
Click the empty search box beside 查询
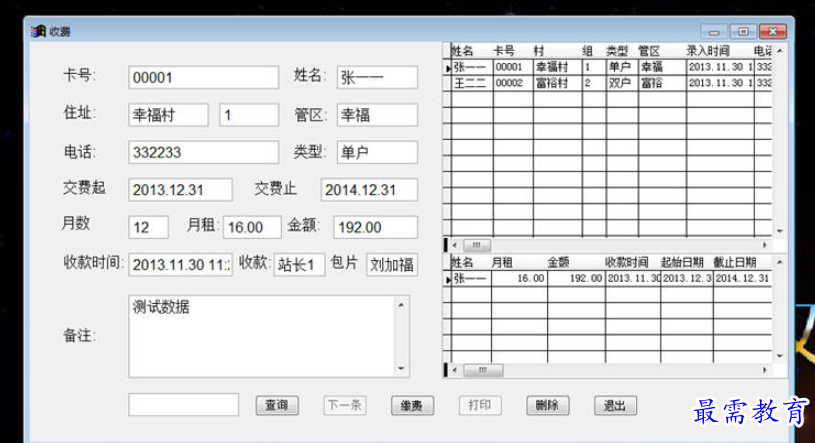[183, 405]
